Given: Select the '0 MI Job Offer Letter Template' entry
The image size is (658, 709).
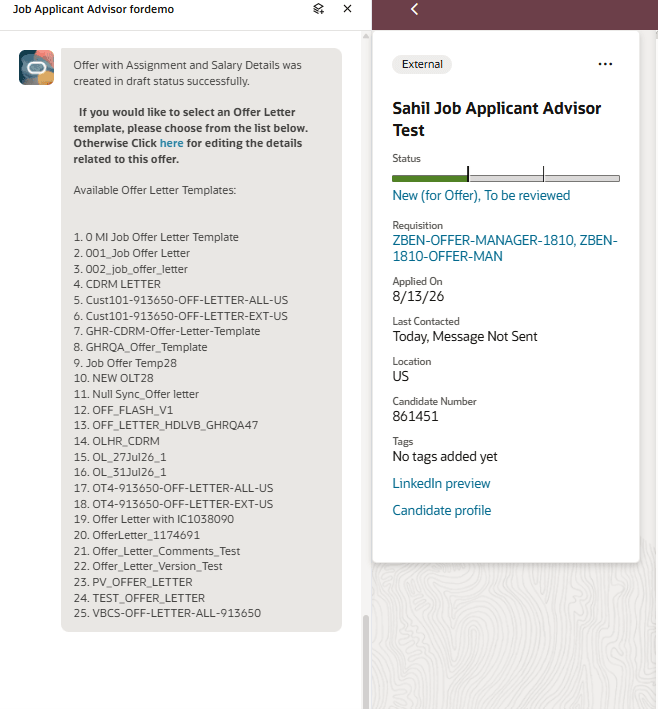Looking at the screenshot, I should pyautogui.click(x=156, y=237).
